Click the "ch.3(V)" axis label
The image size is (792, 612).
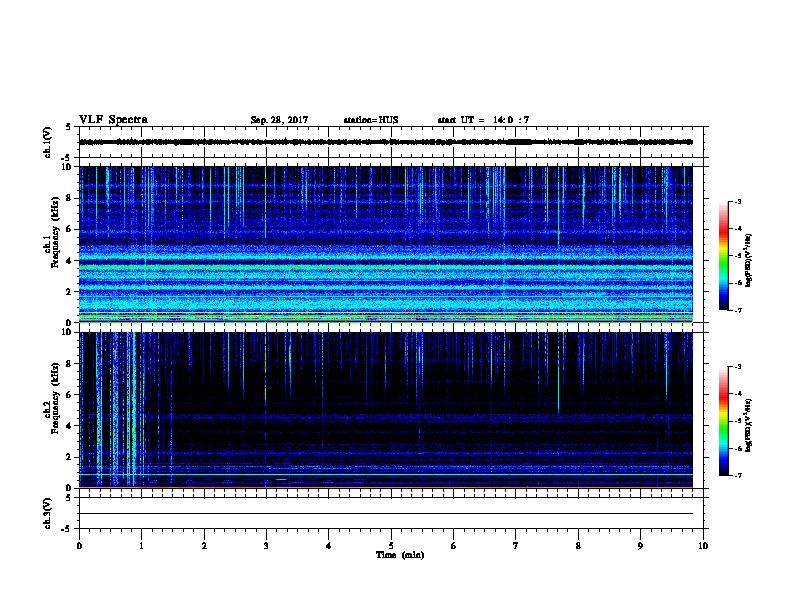[x=48, y=513]
